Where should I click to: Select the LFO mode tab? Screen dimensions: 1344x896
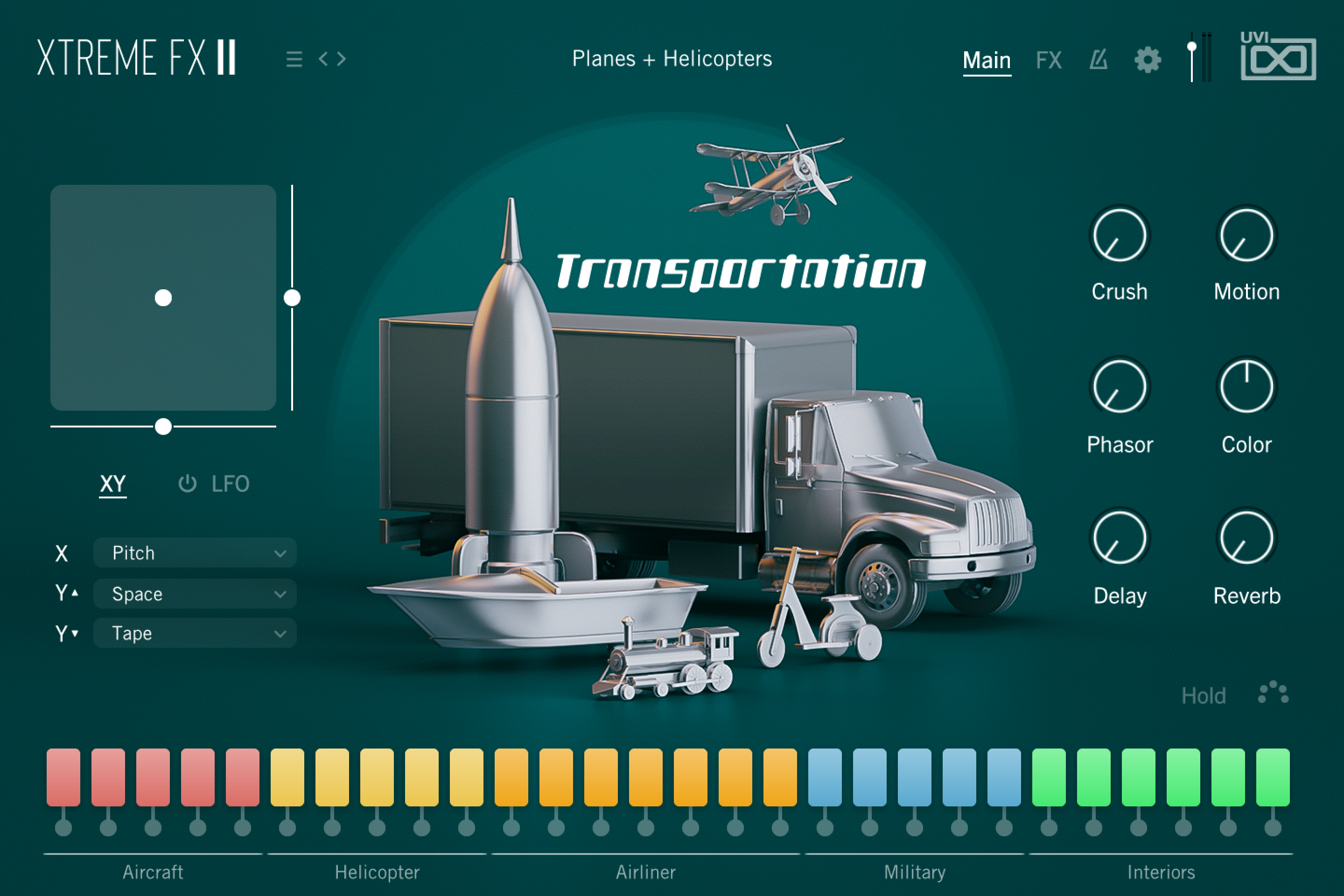(230, 484)
